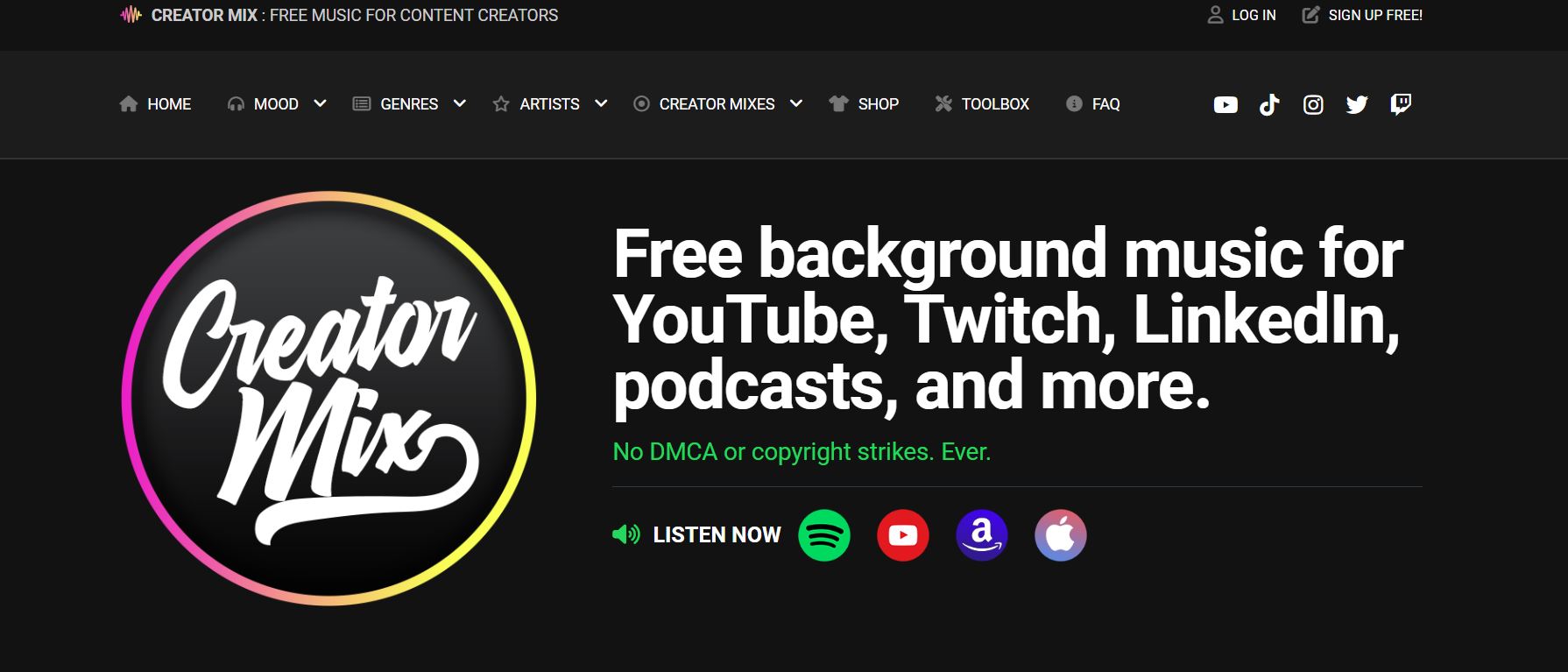The height and width of the screenshot is (672, 1568).
Task: Click the Twitter bird icon
Action: tap(1357, 105)
